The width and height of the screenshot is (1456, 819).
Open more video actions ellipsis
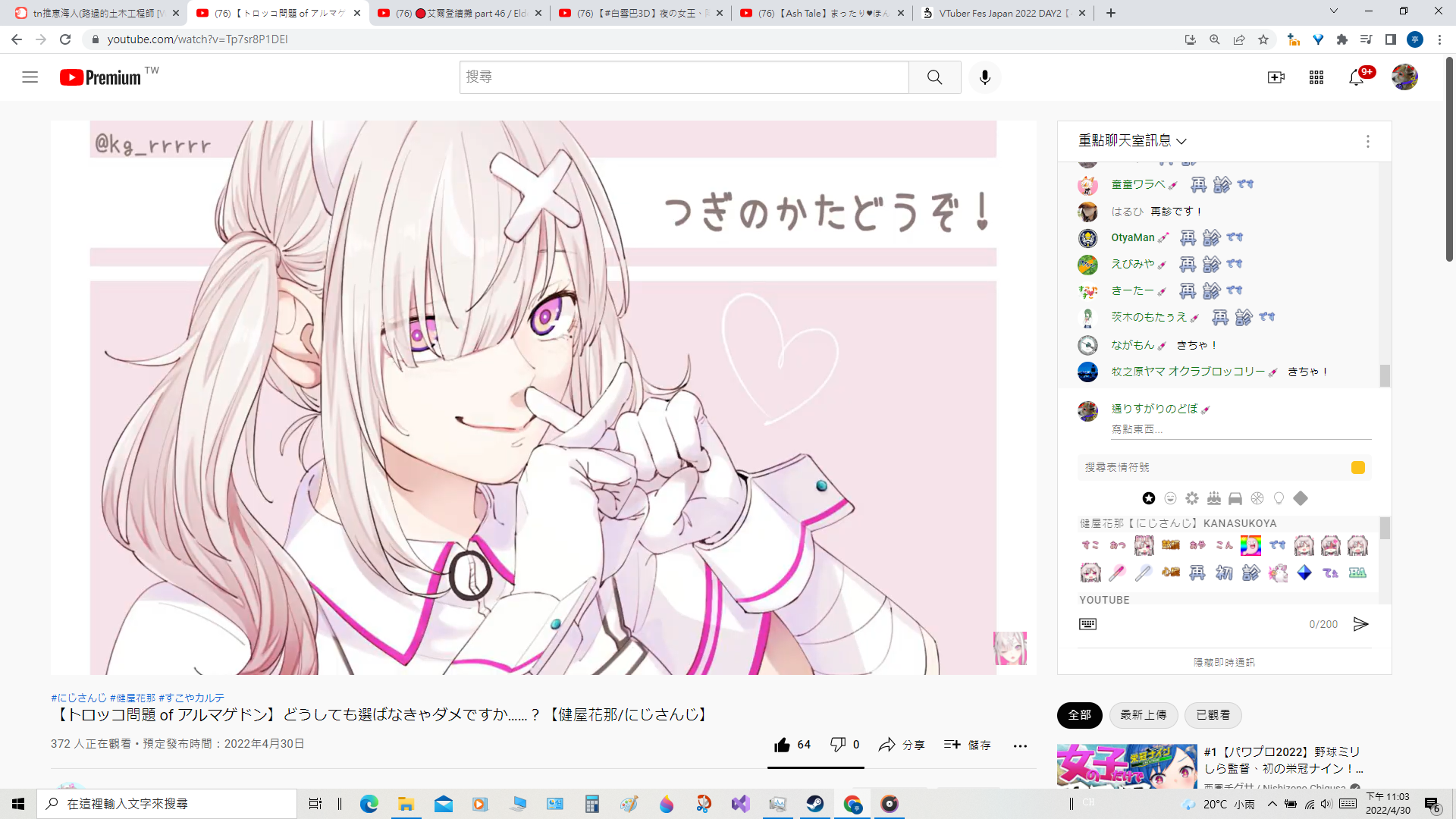click(1020, 745)
